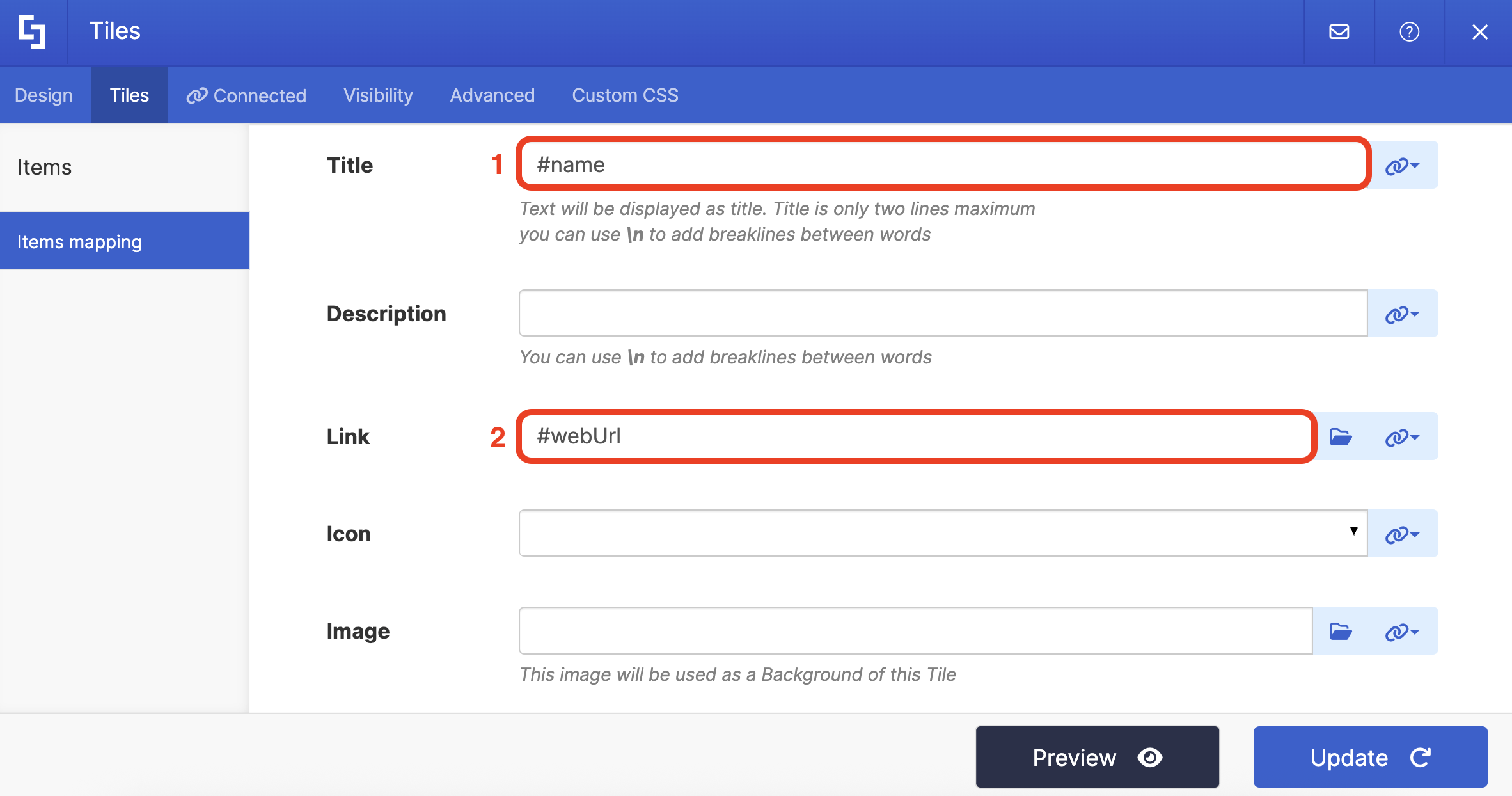This screenshot has height=796, width=1512.
Task: Switch to the Design tab
Action: [x=43, y=95]
